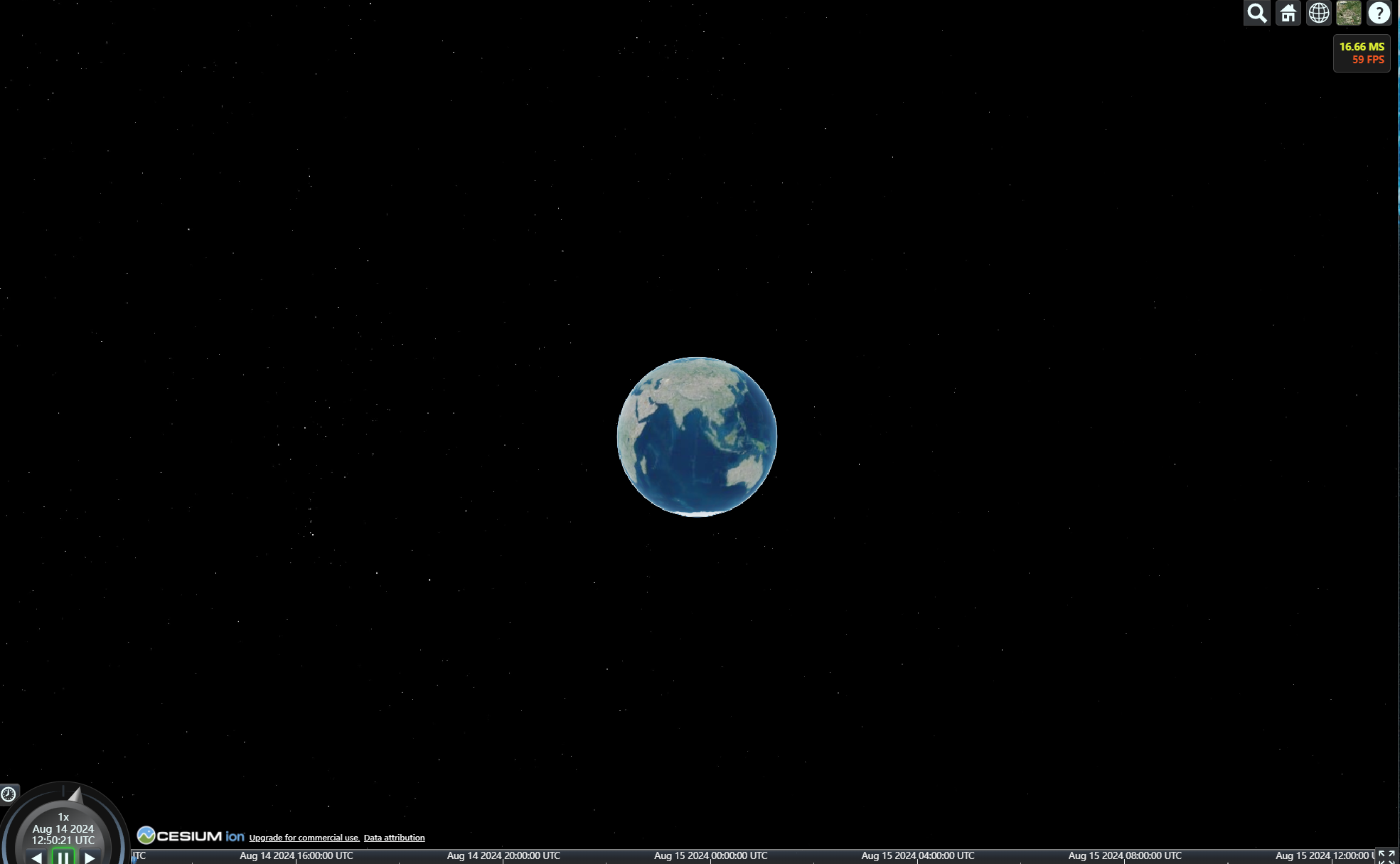Screen dimensions: 1400x864
Task: Click the 16.66 MS frame time readout
Action: tap(1362, 47)
